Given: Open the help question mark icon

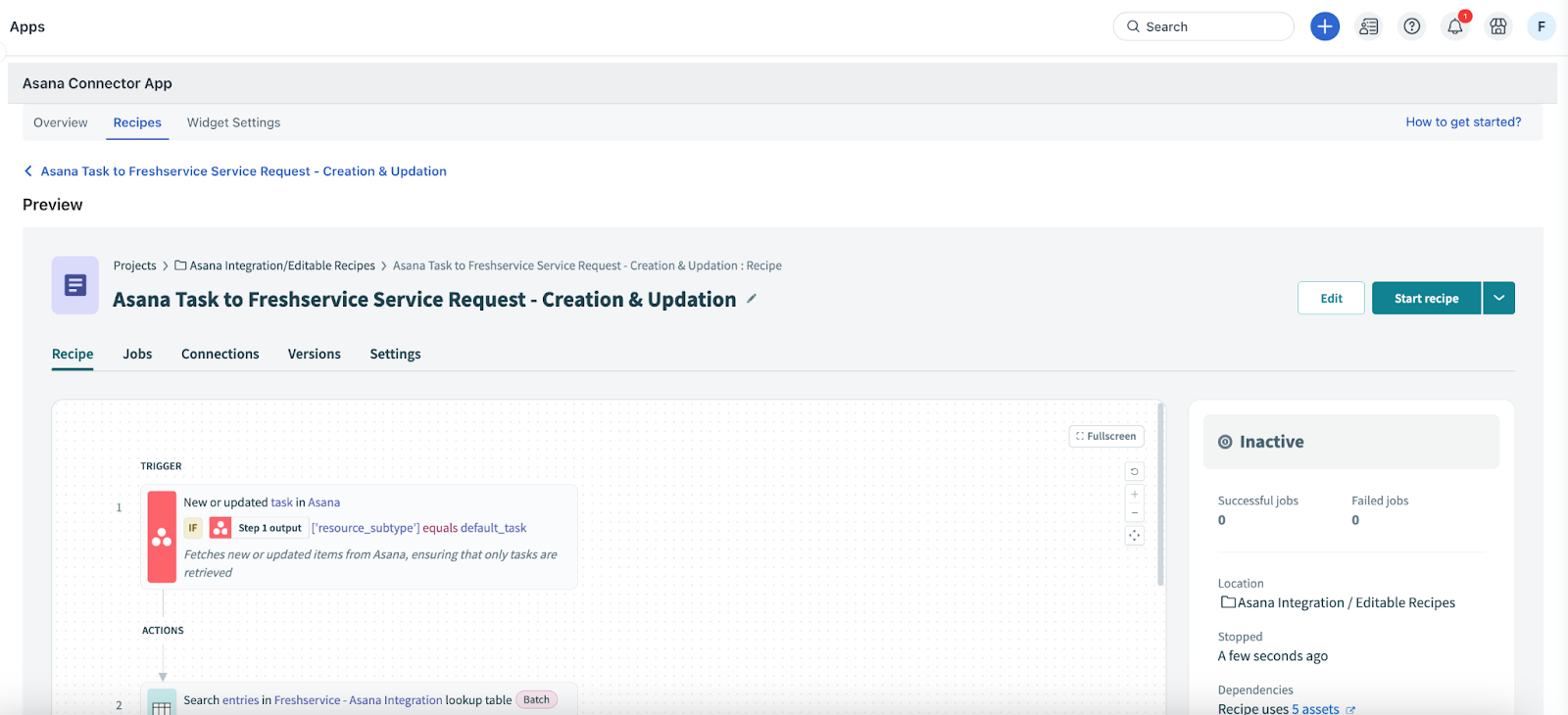Looking at the screenshot, I should point(1412,26).
